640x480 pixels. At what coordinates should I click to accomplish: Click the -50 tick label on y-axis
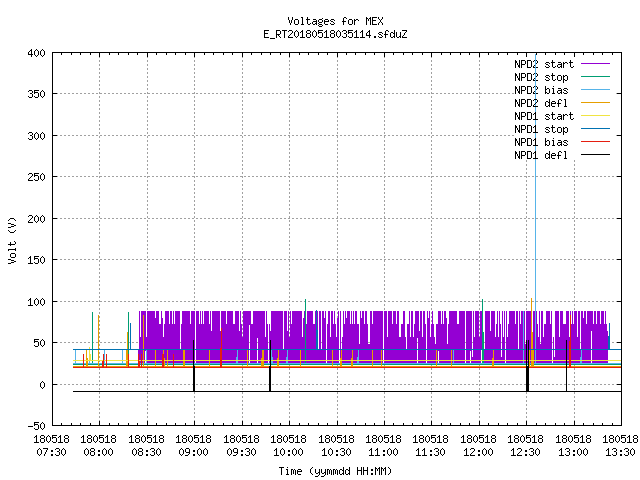point(36,426)
